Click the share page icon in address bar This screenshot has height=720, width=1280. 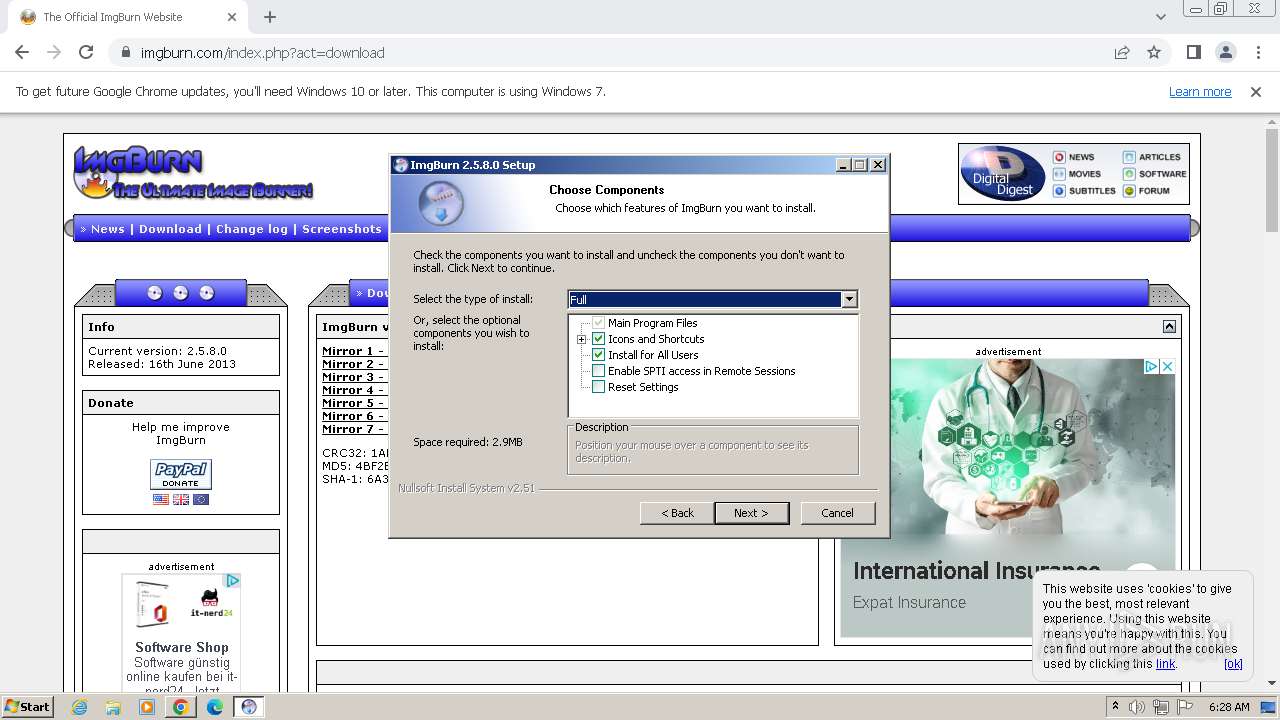click(1122, 52)
